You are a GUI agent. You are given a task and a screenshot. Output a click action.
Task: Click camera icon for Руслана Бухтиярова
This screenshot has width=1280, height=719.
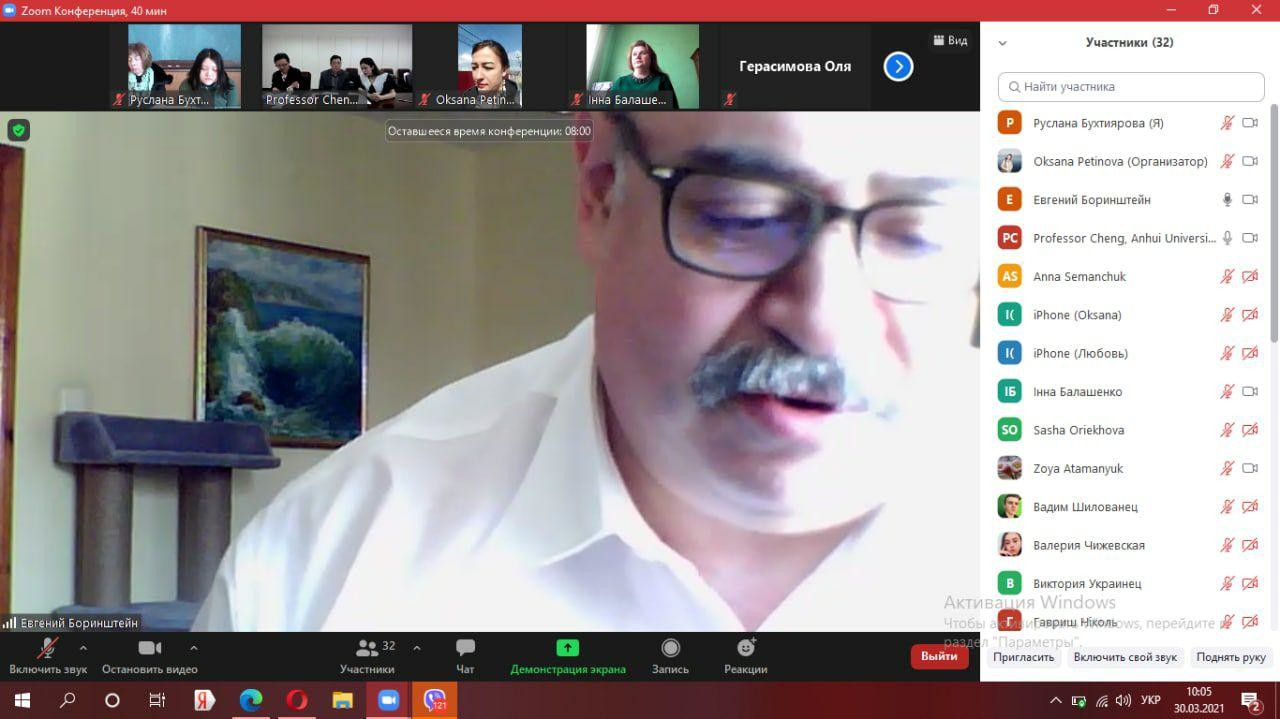click(1250, 123)
